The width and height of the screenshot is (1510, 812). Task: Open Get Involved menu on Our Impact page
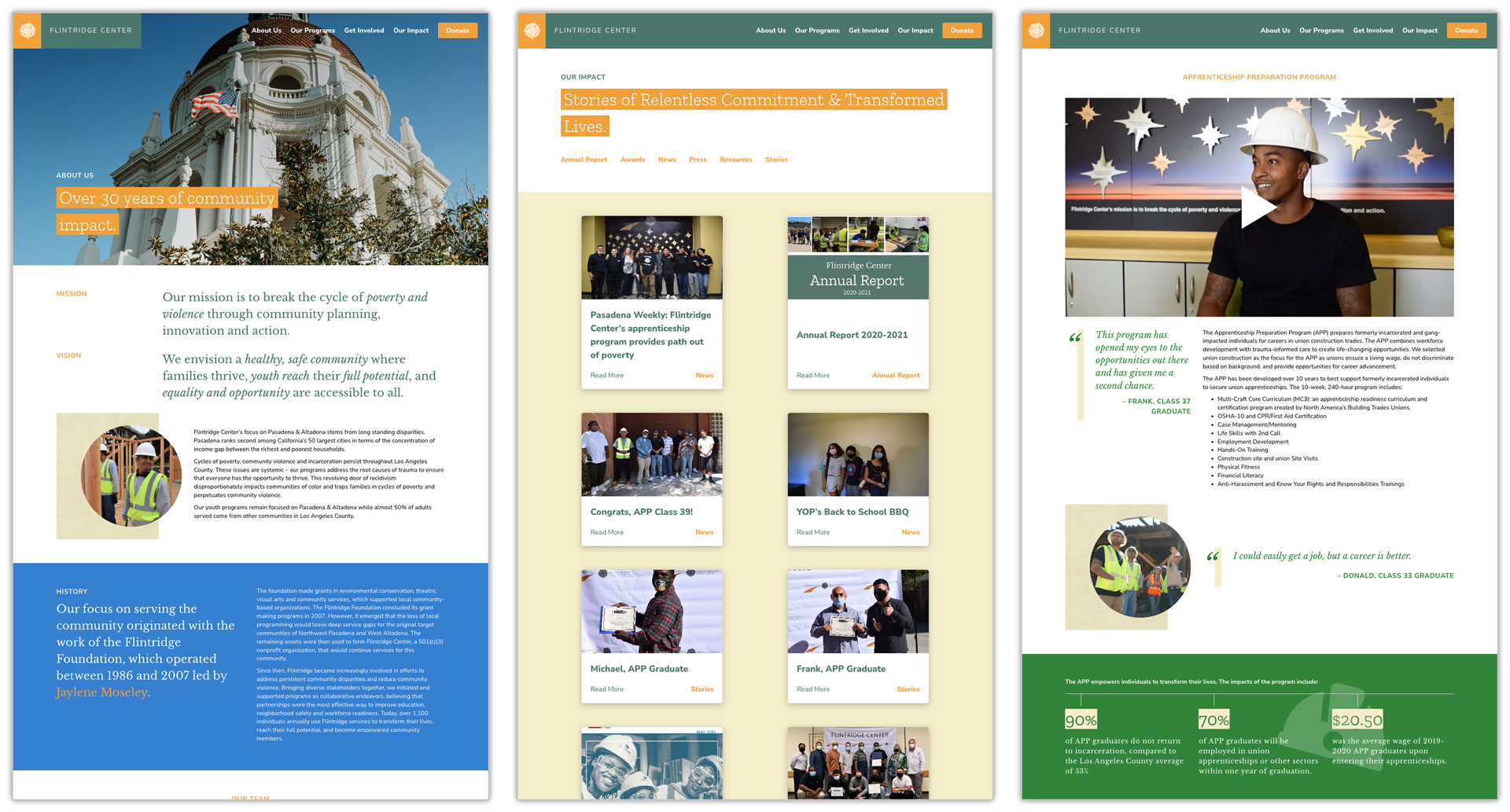click(x=868, y=31)
